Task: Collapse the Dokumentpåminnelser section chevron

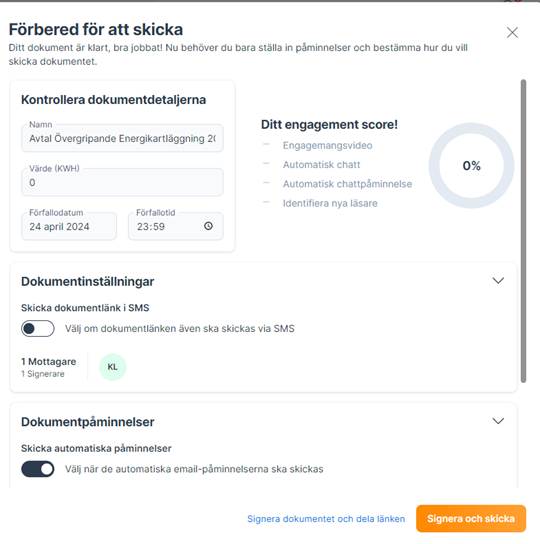Action: pos(498,421)
